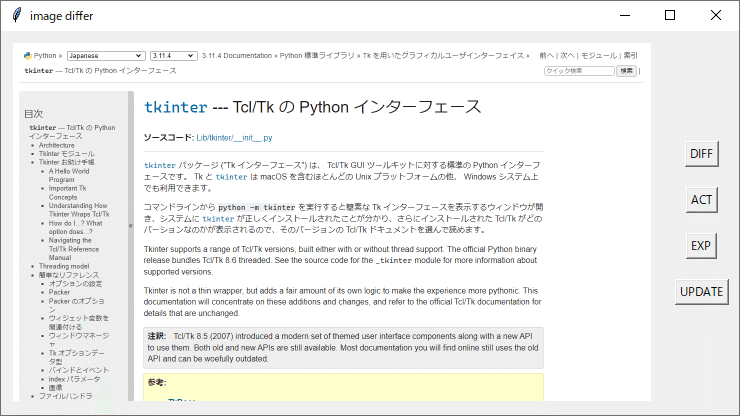
Task: Click the feather icon in the title bar
Action: pos(17,15)
